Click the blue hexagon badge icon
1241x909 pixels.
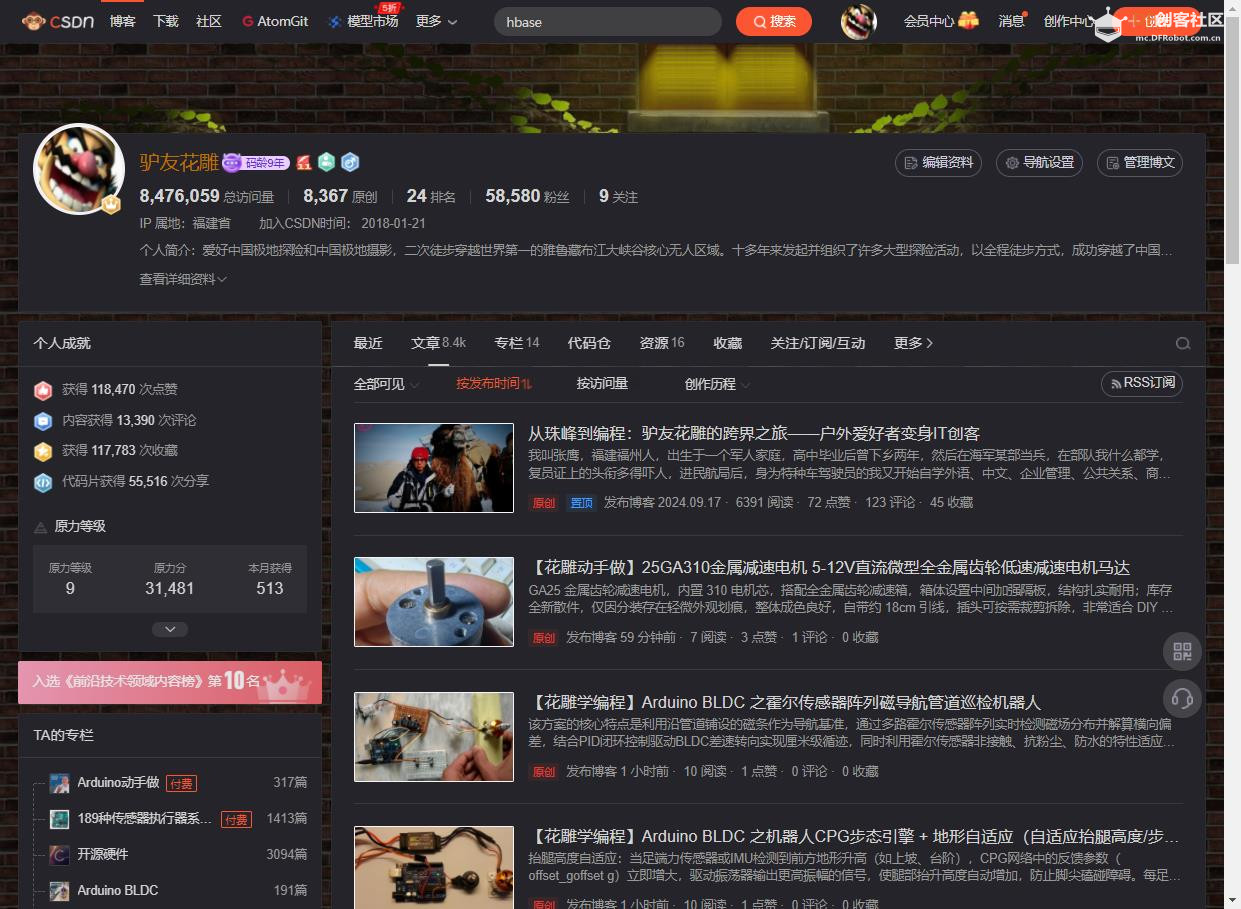(349, 162)
